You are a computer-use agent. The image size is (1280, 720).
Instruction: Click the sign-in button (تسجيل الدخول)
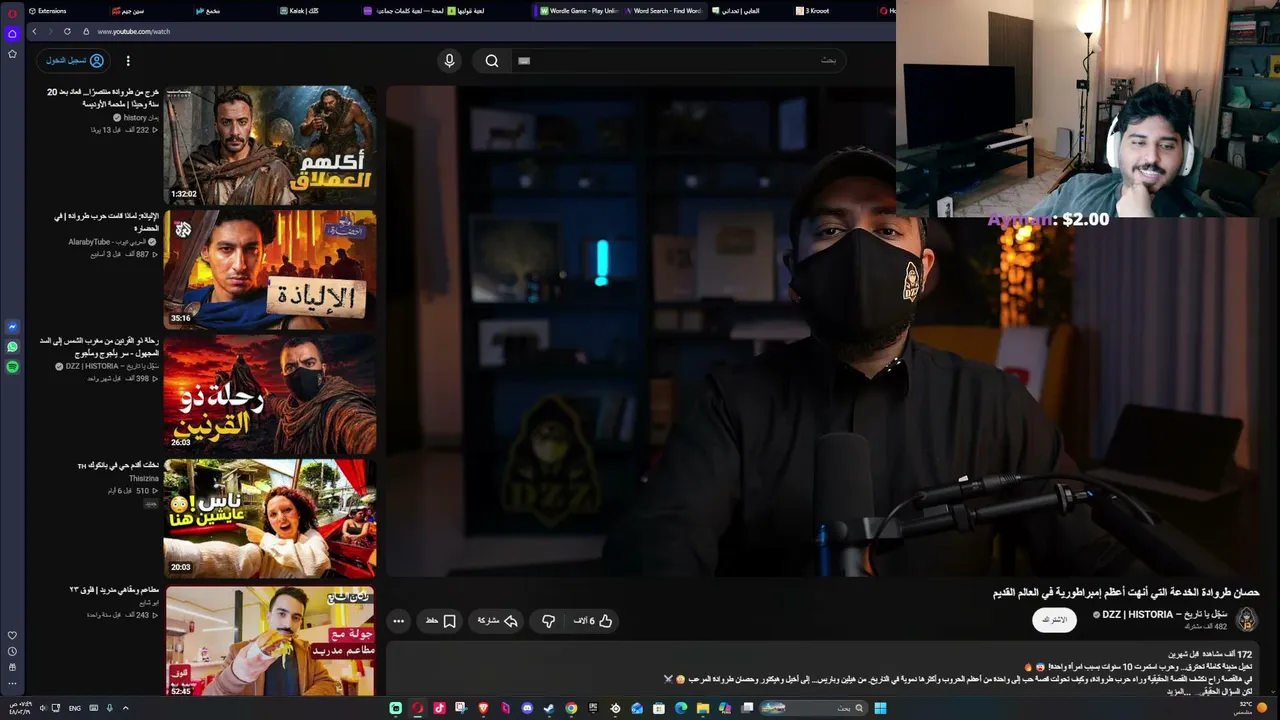point(75,61)
